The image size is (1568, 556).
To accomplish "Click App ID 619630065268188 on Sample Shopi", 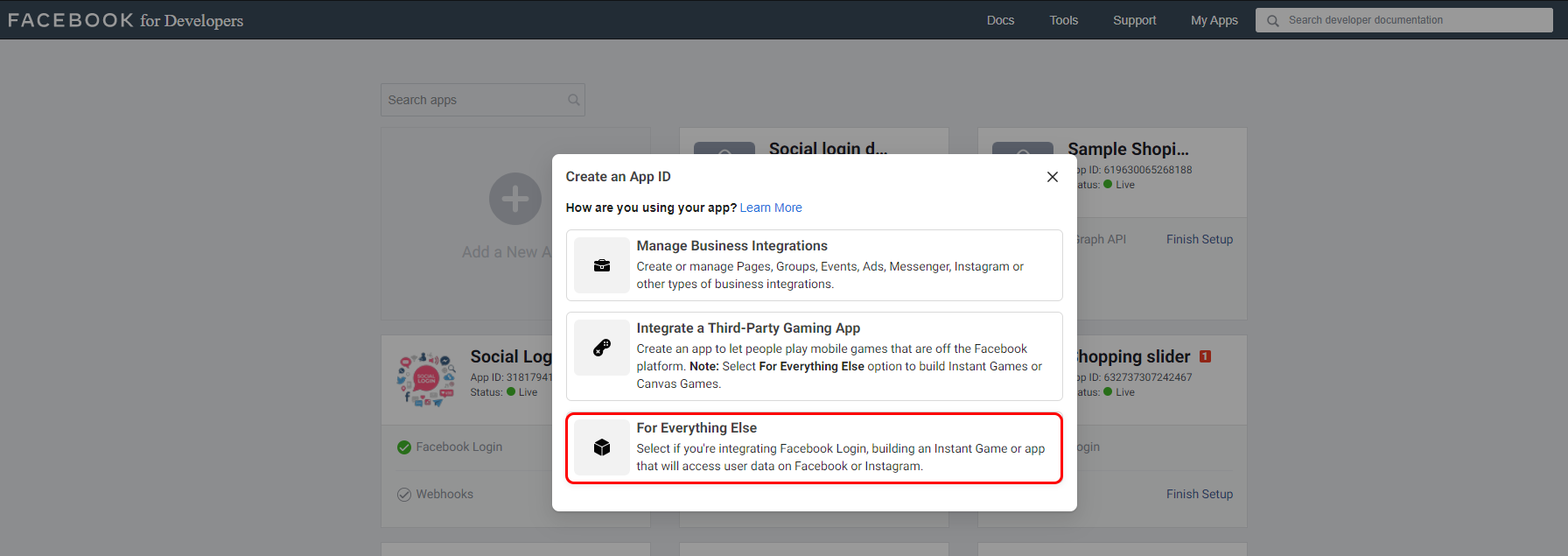I will 1135,170.
